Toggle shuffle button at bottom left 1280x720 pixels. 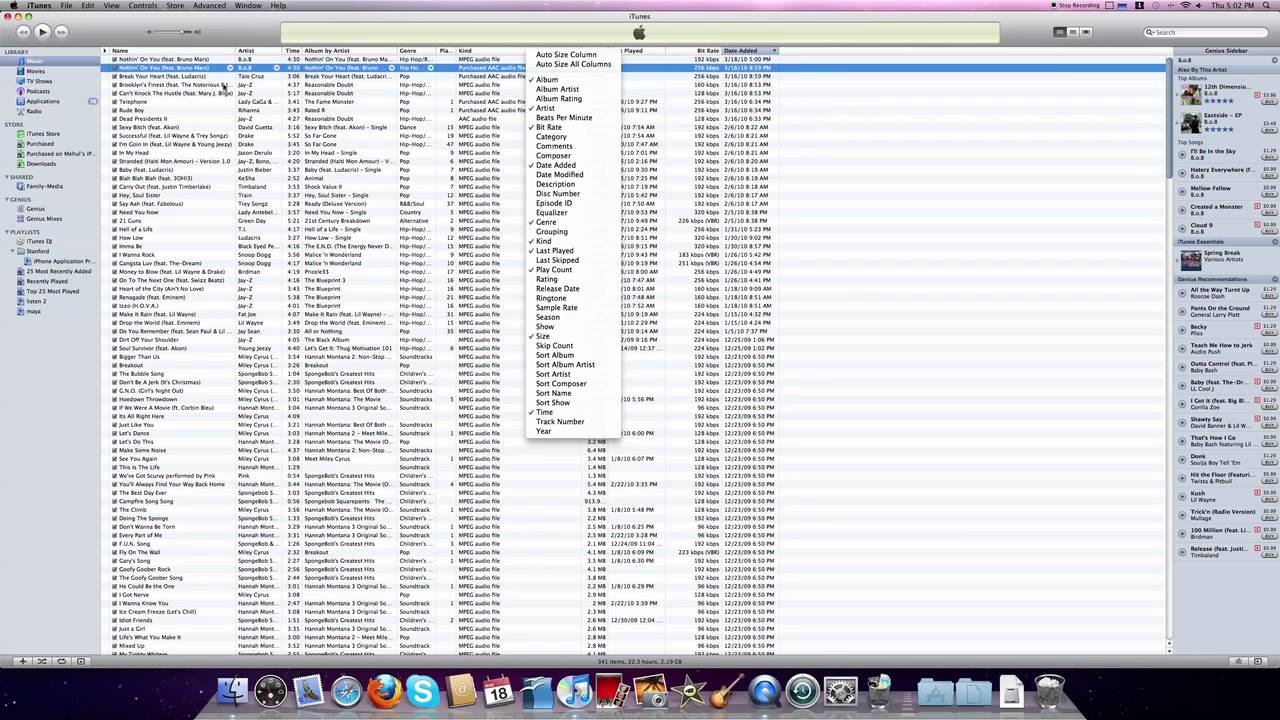pos(42,661)
